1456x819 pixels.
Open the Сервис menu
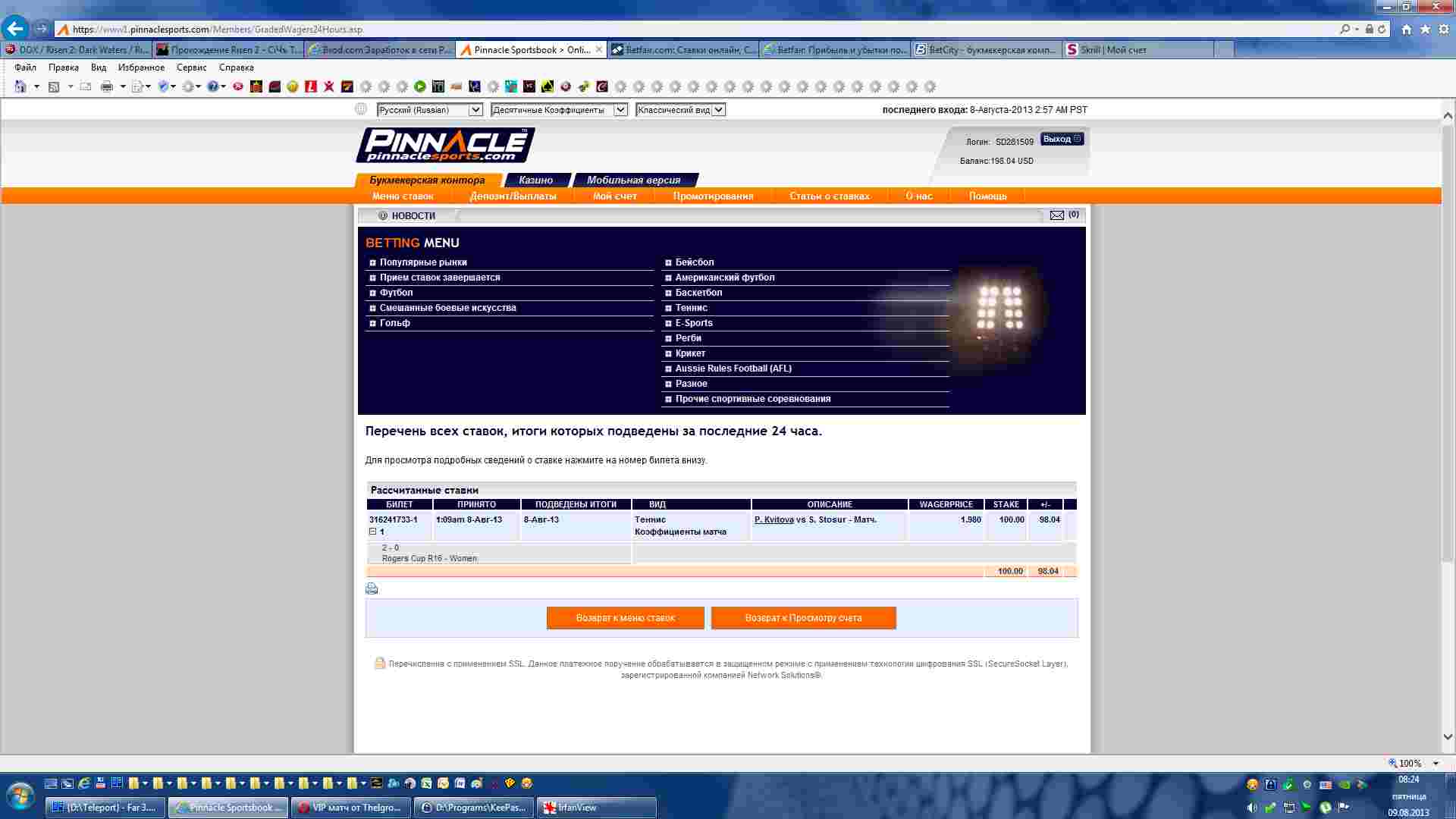pos(191,67)
